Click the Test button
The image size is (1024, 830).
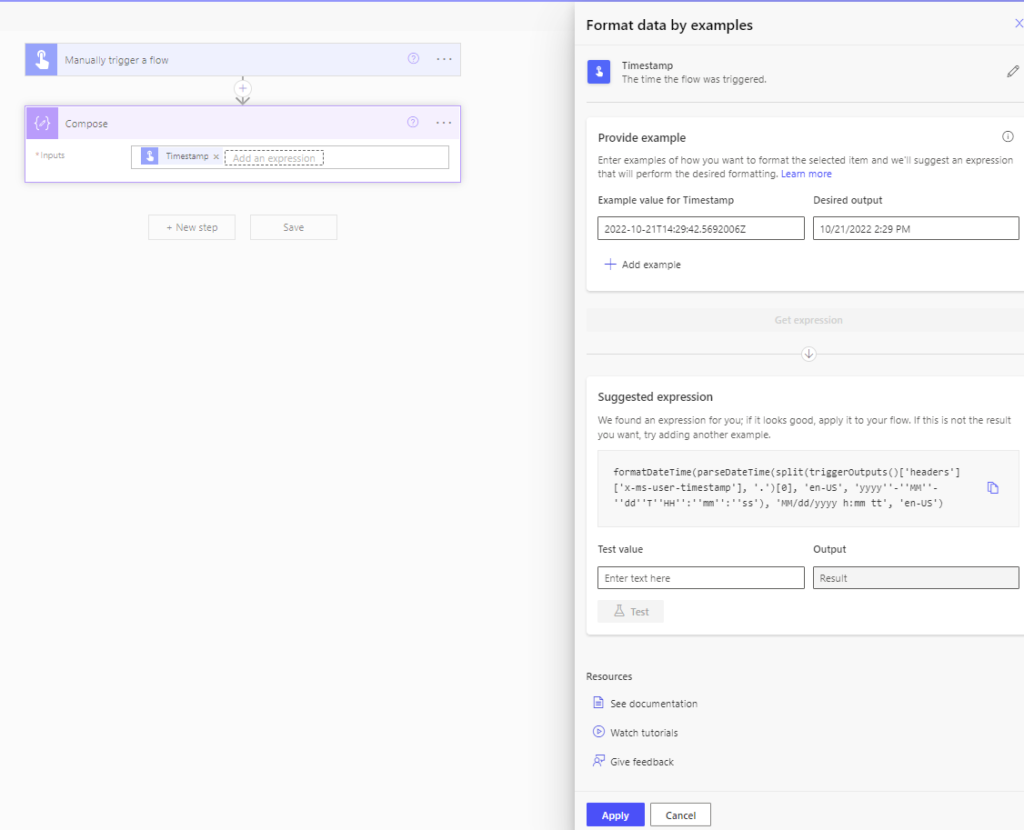(631, 611)
